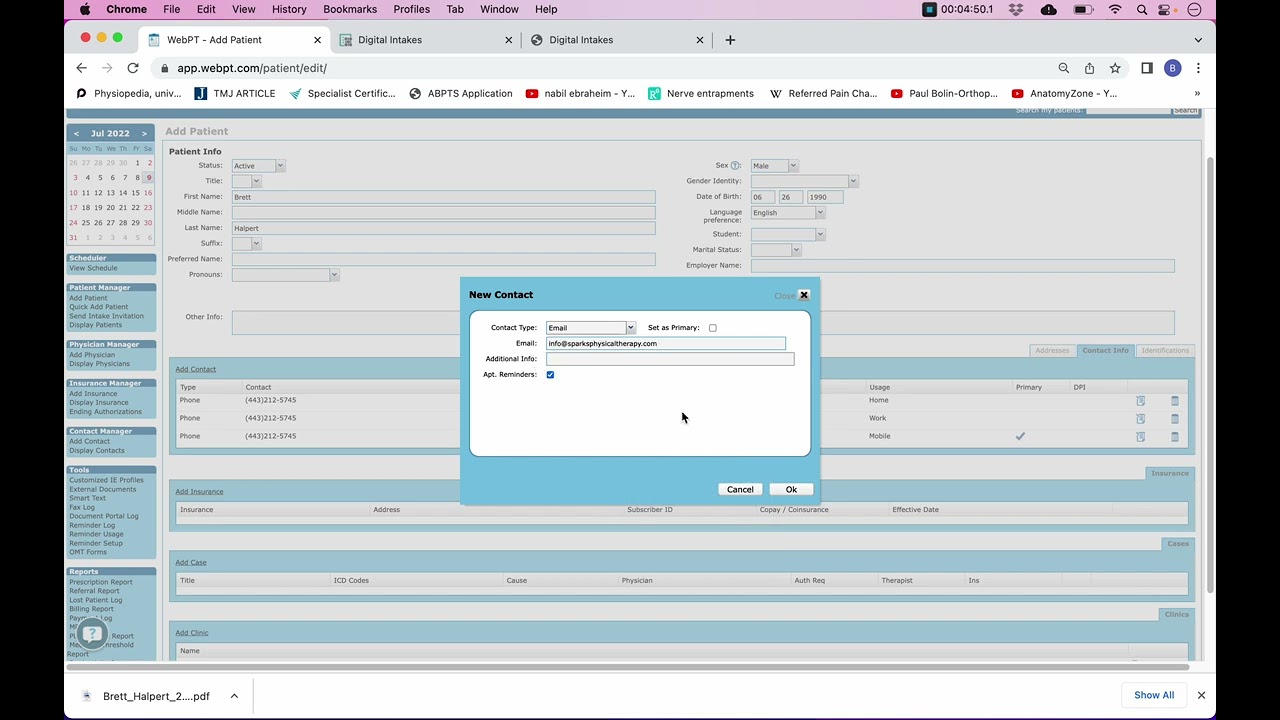
Task: Open the Suffix dropdown
Action: 246,243
